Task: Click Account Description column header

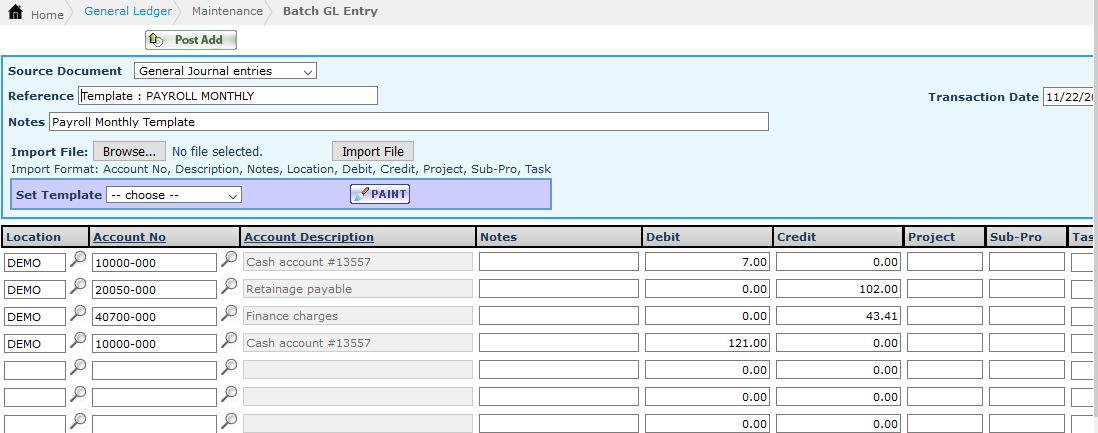Action: point(308,237)
